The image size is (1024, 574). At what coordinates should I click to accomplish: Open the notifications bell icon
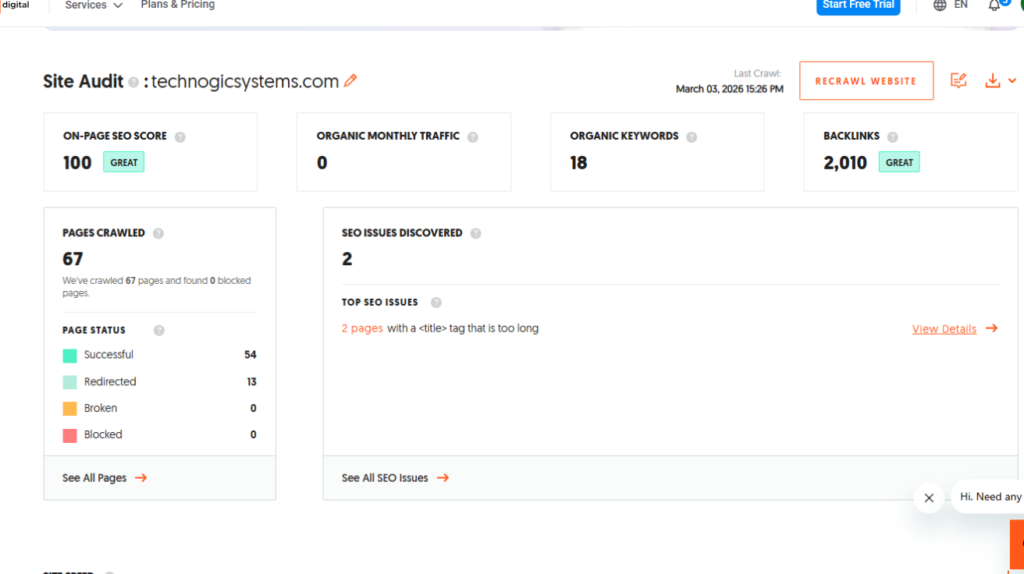pos(994,5)
